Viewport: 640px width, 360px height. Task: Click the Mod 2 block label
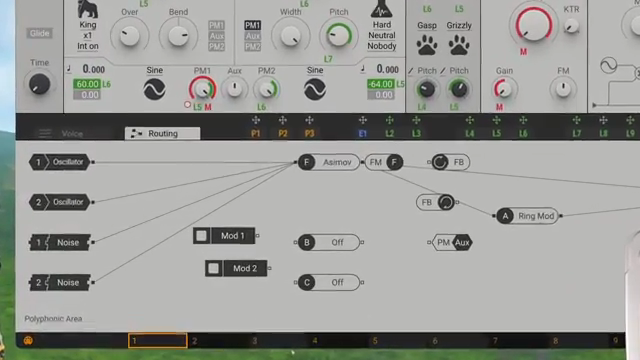(245, 268)
